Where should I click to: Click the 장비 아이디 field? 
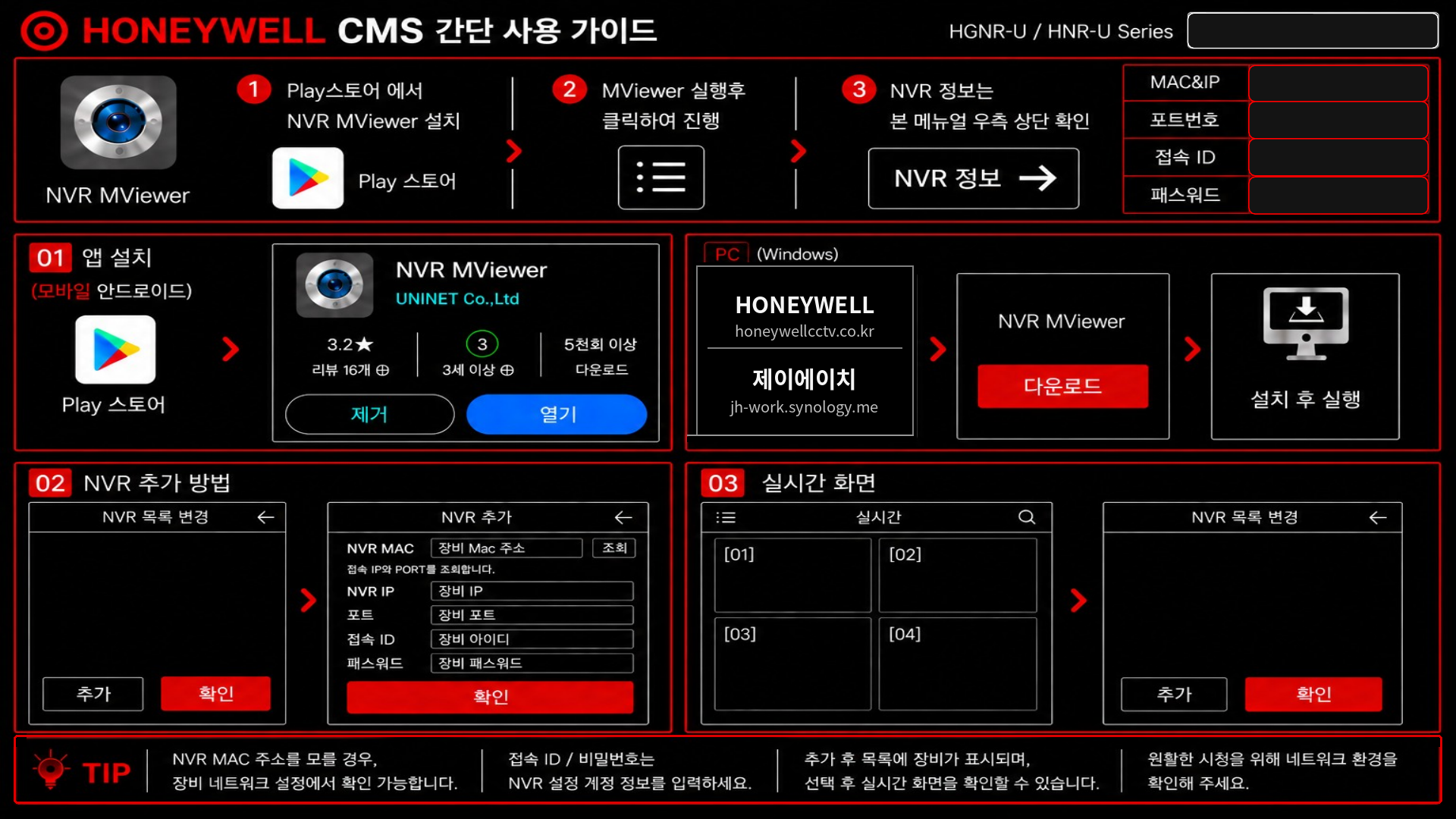532,639
